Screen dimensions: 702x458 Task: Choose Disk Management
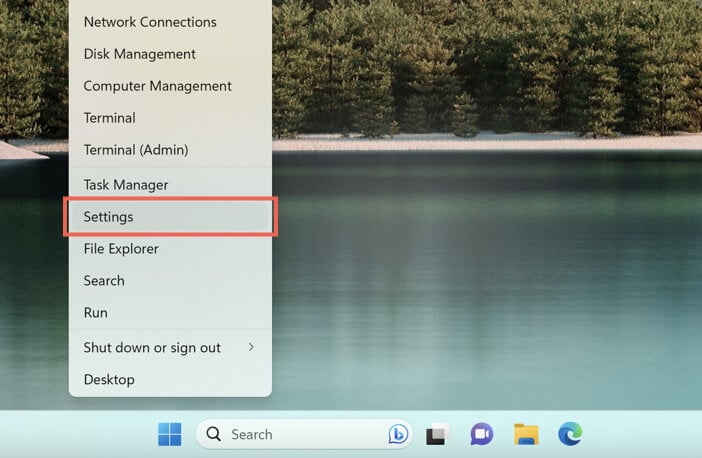[170, 54]
